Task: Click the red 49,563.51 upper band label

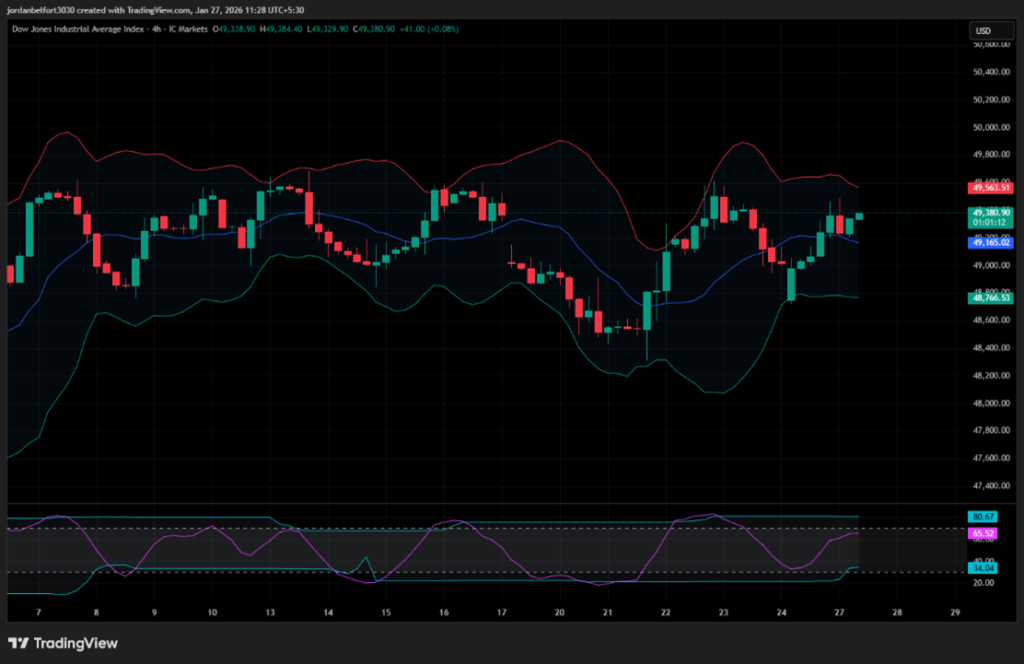Action: [991, 187]
